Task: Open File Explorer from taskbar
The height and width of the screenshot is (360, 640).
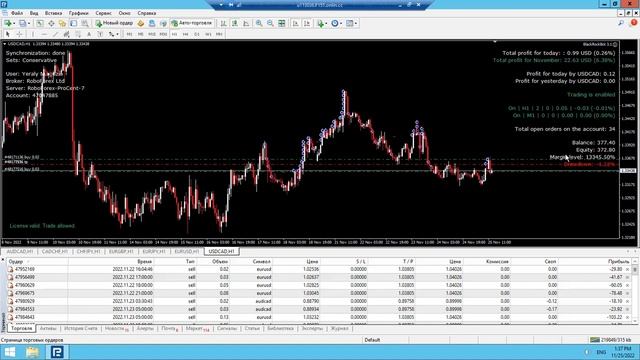Action: click(33, 352)
